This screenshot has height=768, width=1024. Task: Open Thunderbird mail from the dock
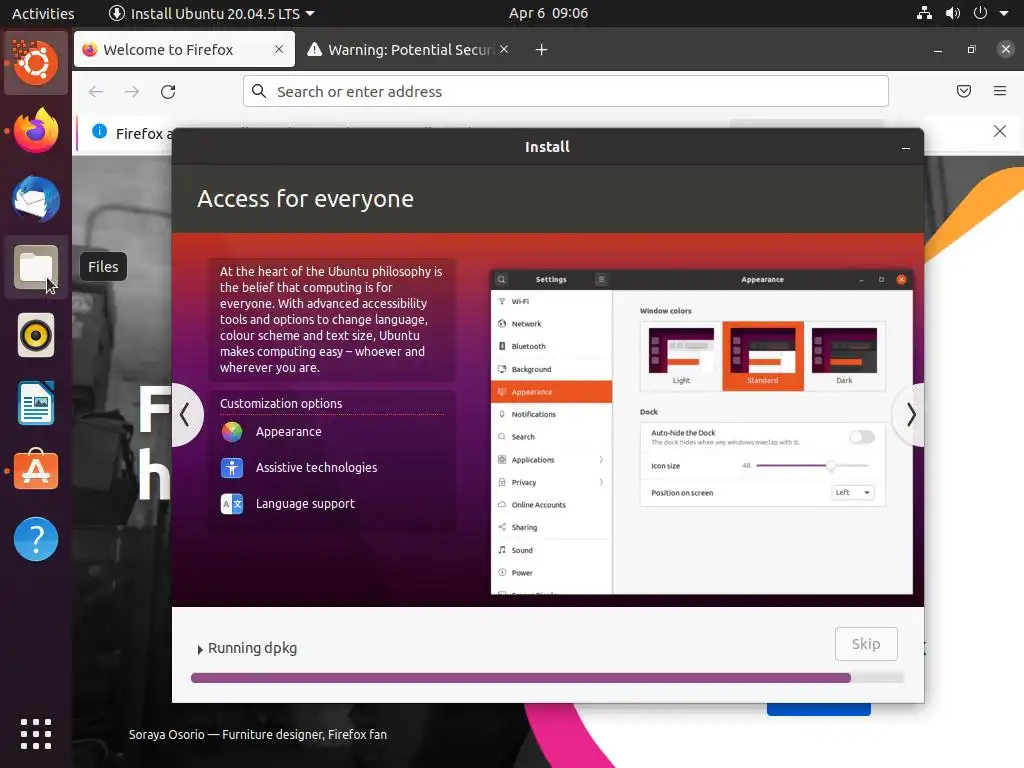pyautogui.click(x=36, y=199)
